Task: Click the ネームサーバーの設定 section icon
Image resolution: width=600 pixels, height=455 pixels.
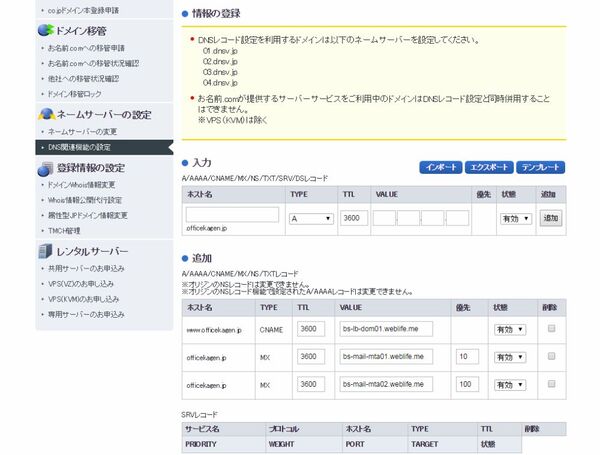Action: tap(46, 114)
